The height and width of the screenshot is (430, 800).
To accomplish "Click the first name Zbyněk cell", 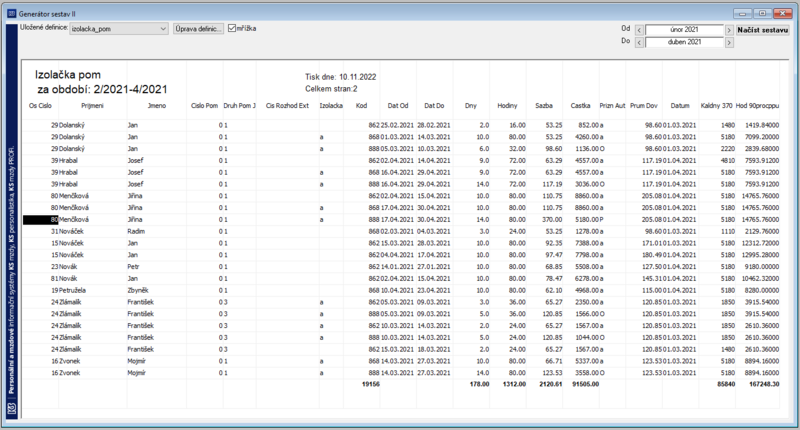I will point(138,290).
